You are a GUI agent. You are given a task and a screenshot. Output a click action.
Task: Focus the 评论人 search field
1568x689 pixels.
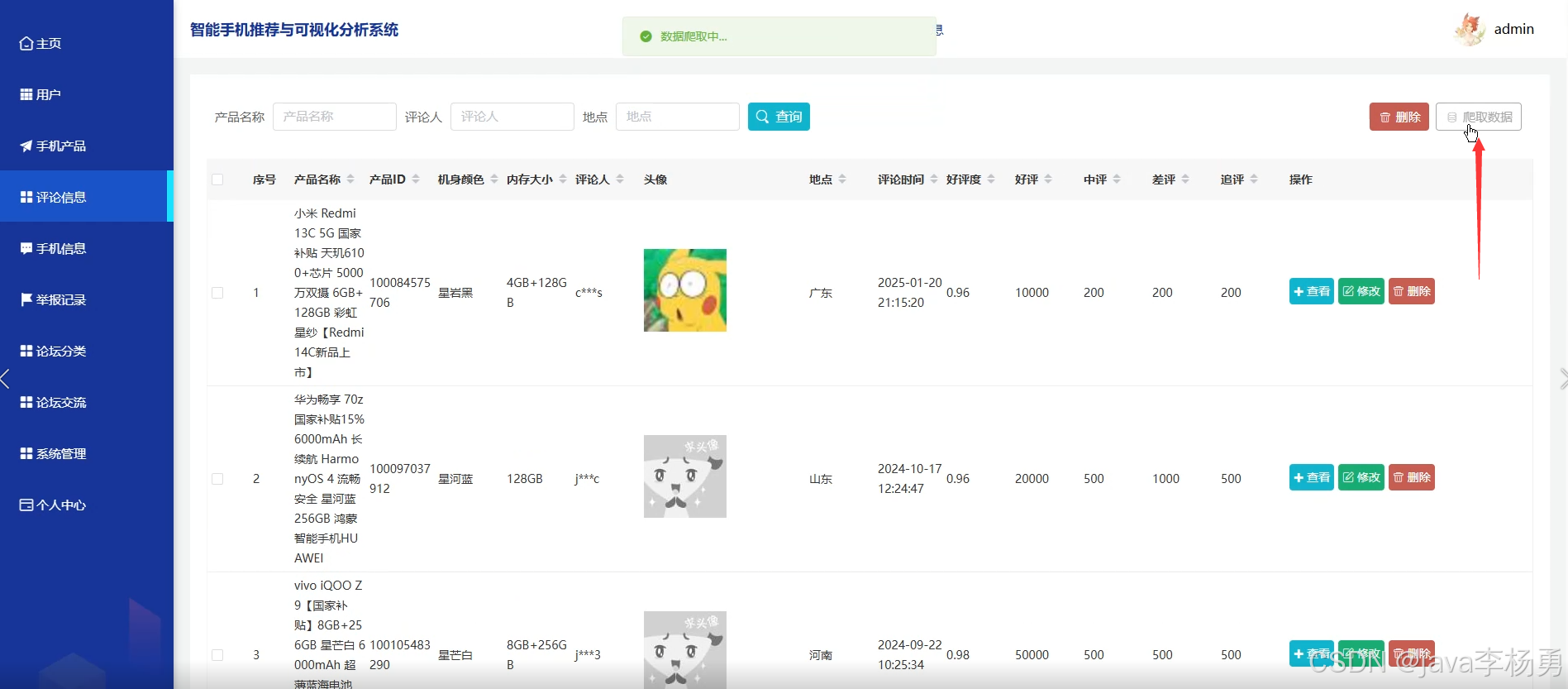(x=512, y=117)
